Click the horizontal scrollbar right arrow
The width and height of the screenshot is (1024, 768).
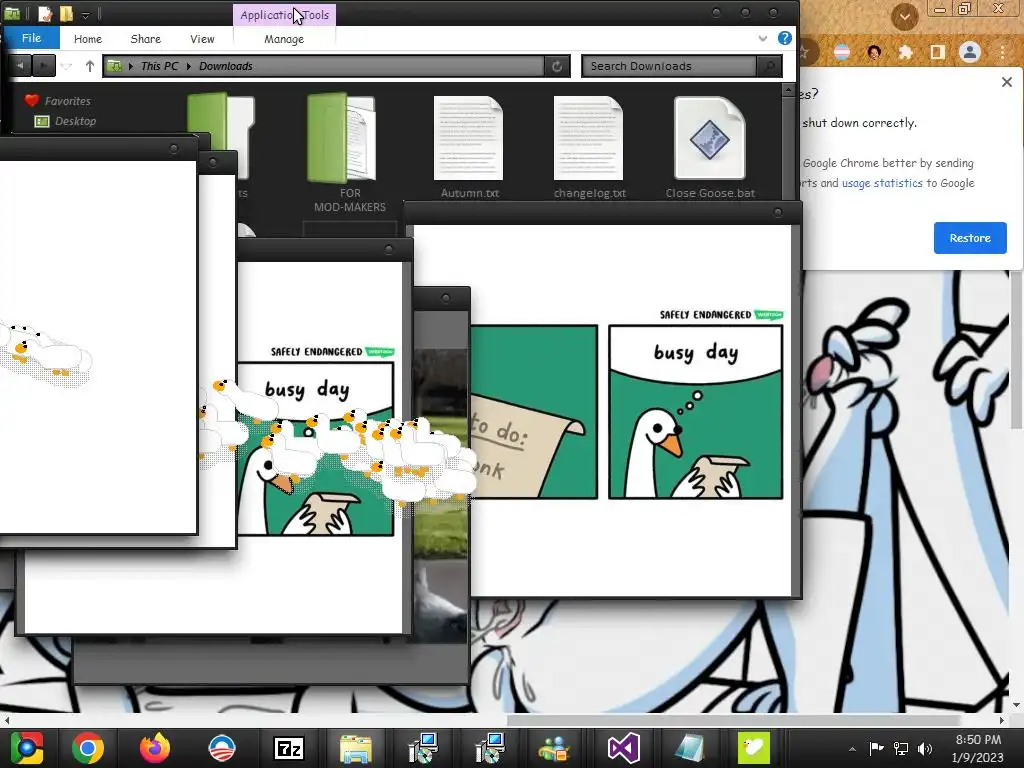[1001, 720]
